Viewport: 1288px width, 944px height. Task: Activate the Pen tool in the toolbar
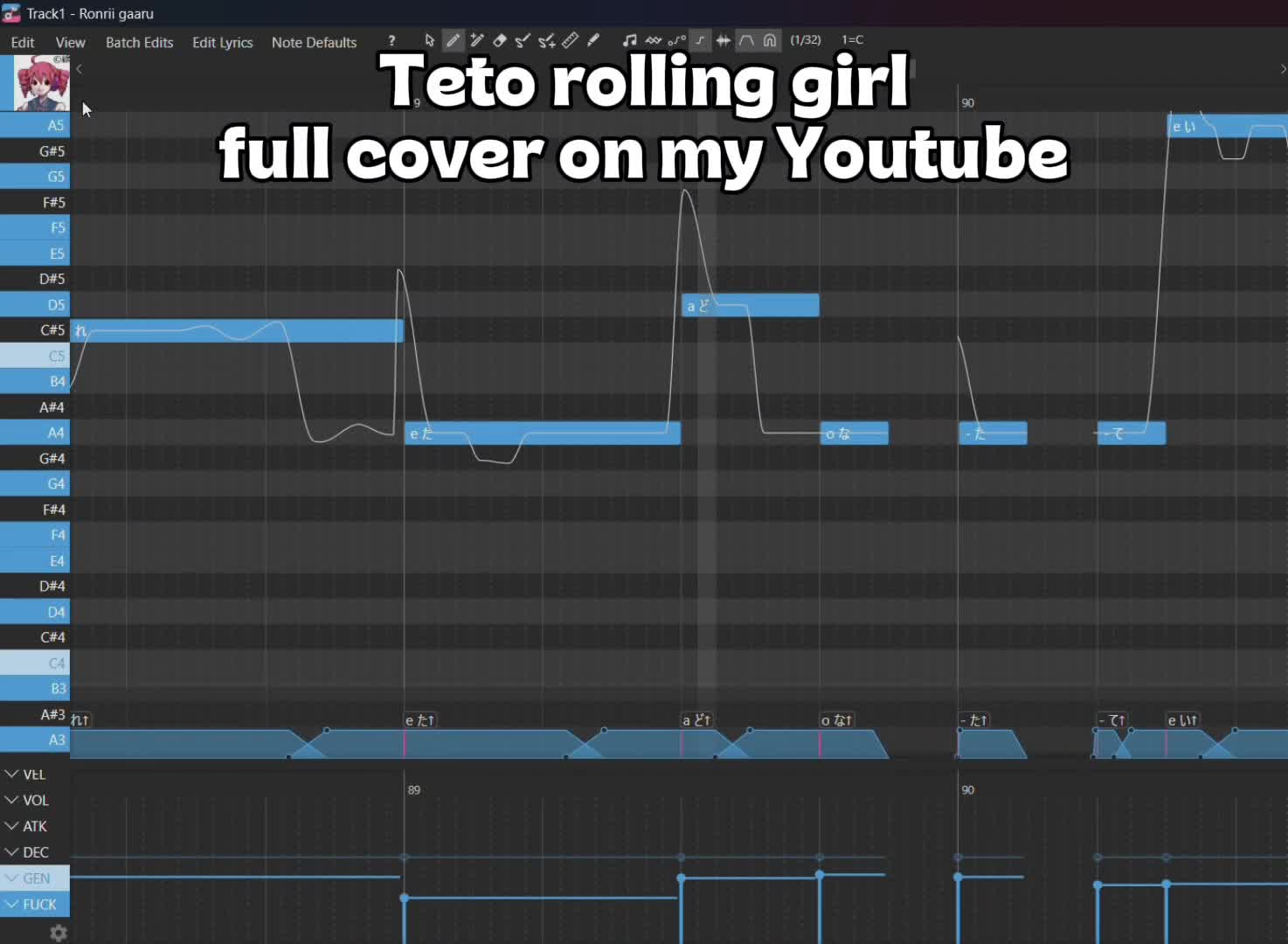click(453, 40)
